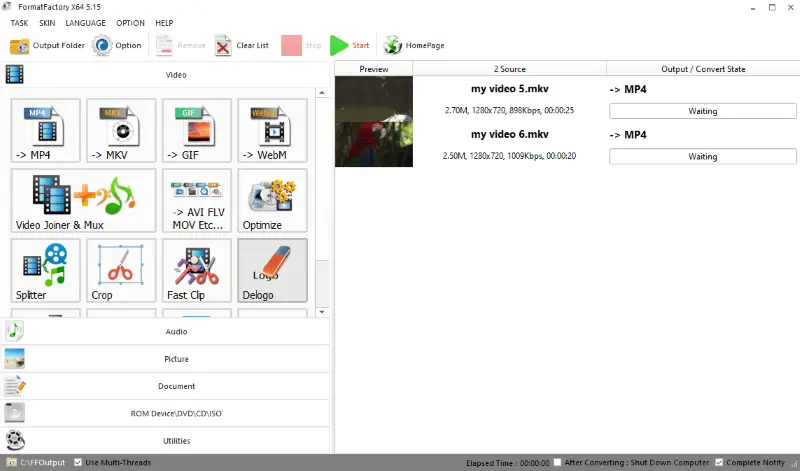
Task: Click the Clear List toolbar icon
Action: [x=223, y=45]
